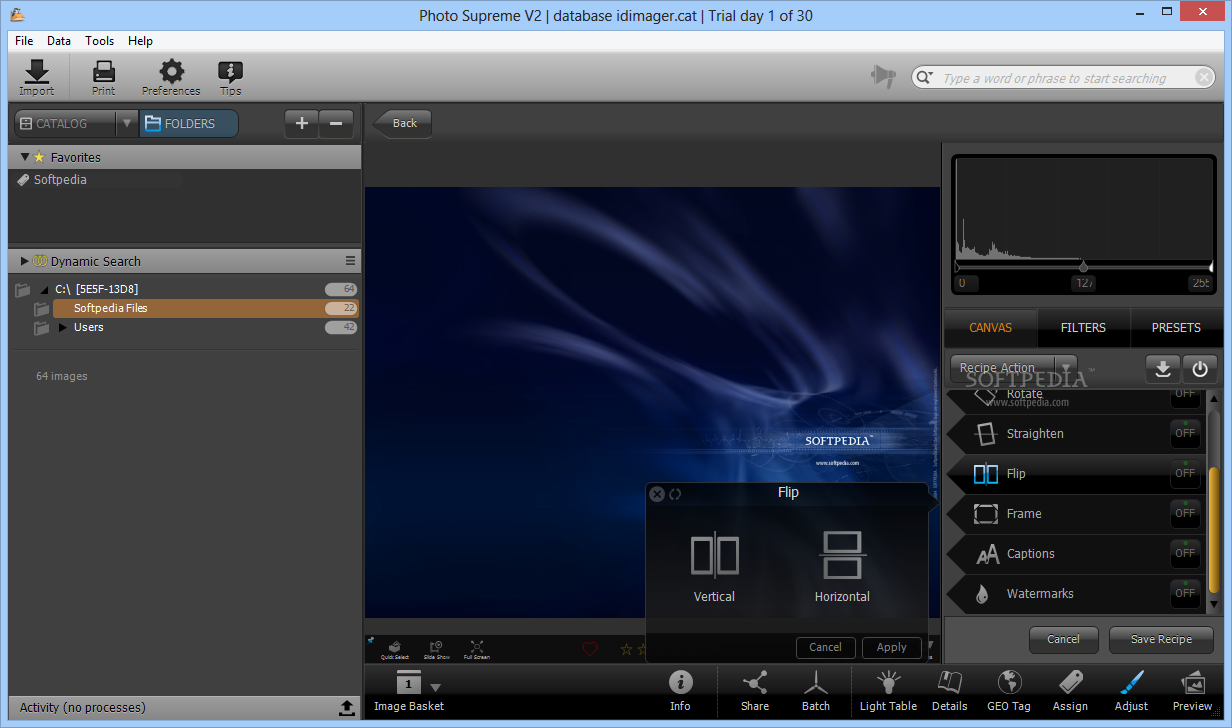The height and width of the screenshot is (728, 1232).
Task: Click Cancel next to Save Recipe
Action: pos(1063,640)
